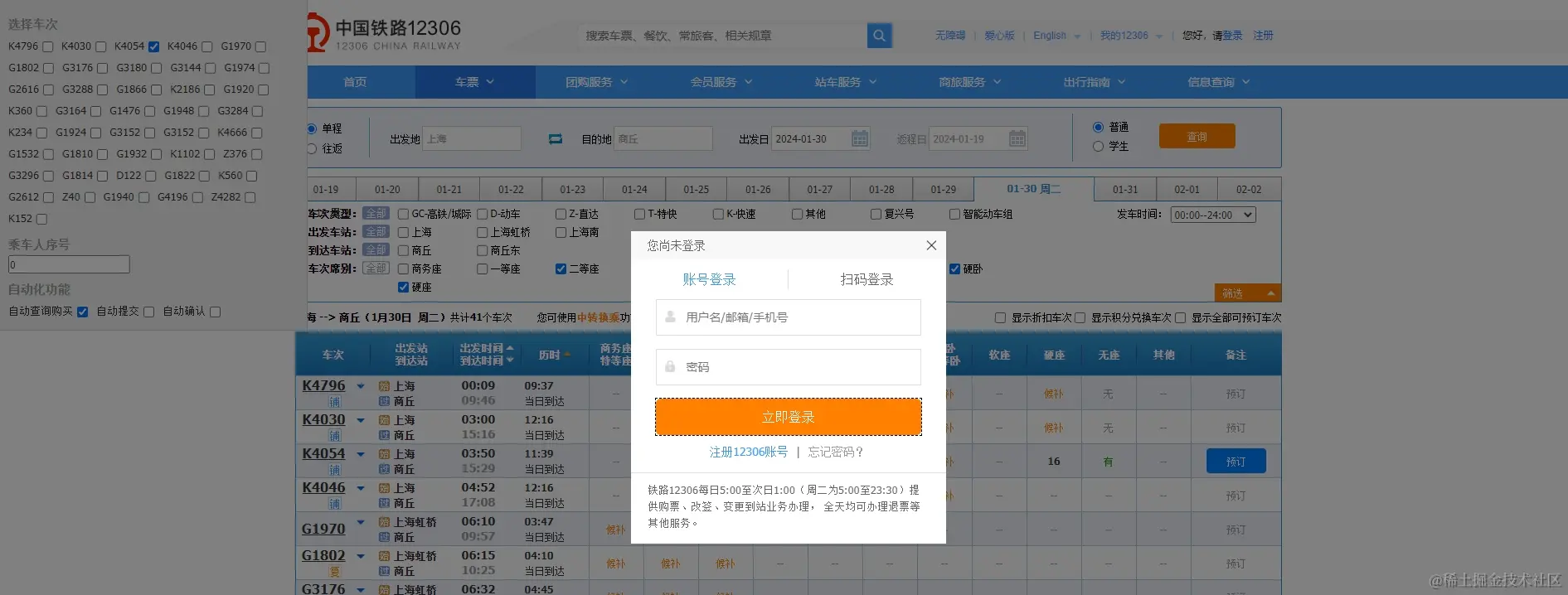Click the 铺 sleeper icon under K4796

[x=334, y=402]
